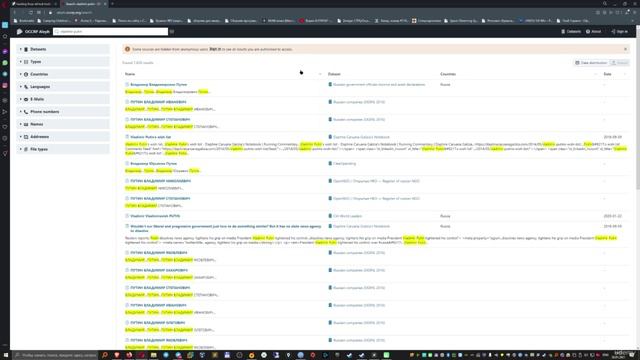The height and width of the screenshot is (360, 640).
Task: Open first result Владимир Владимирович Путин
Action: tap(158, 84)
